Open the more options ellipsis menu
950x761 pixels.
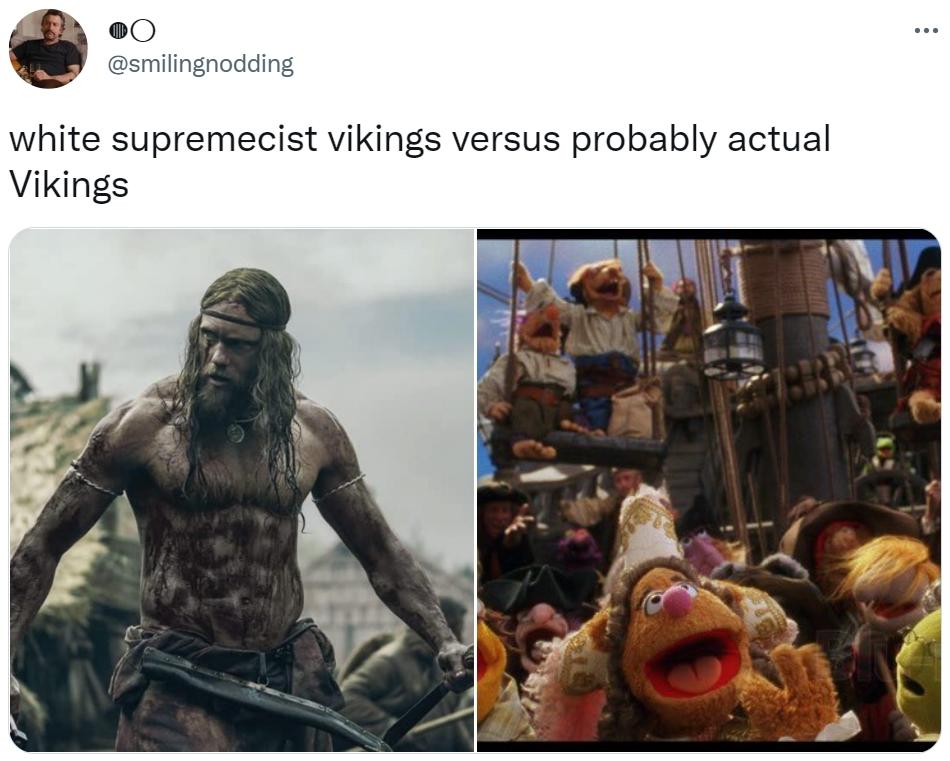(925, 28)
